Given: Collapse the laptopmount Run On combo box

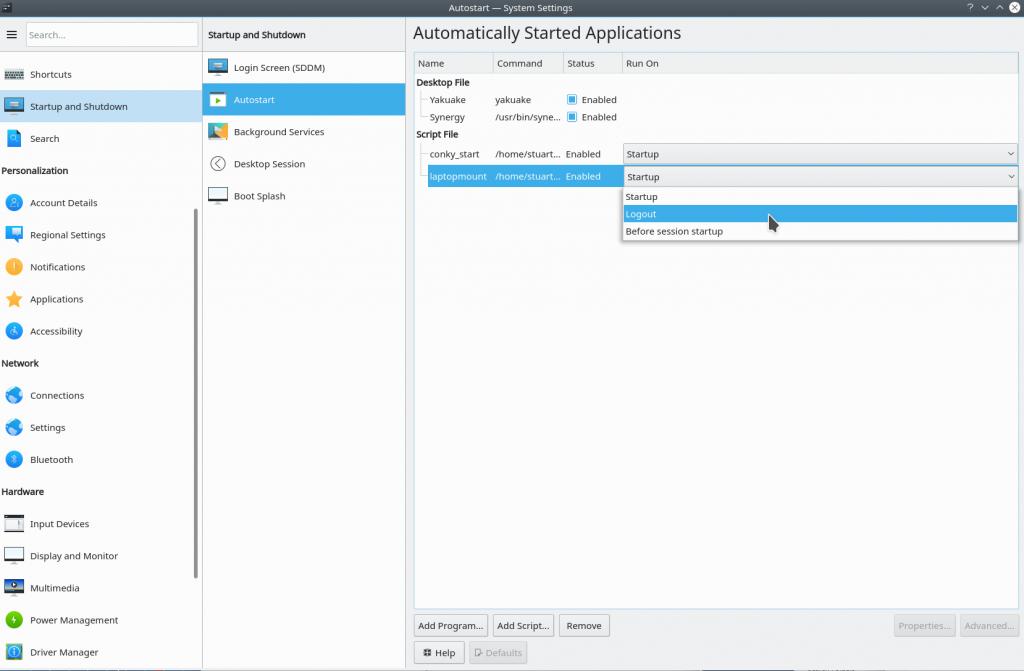Looking at the screenshot, I should pos(820,177).
